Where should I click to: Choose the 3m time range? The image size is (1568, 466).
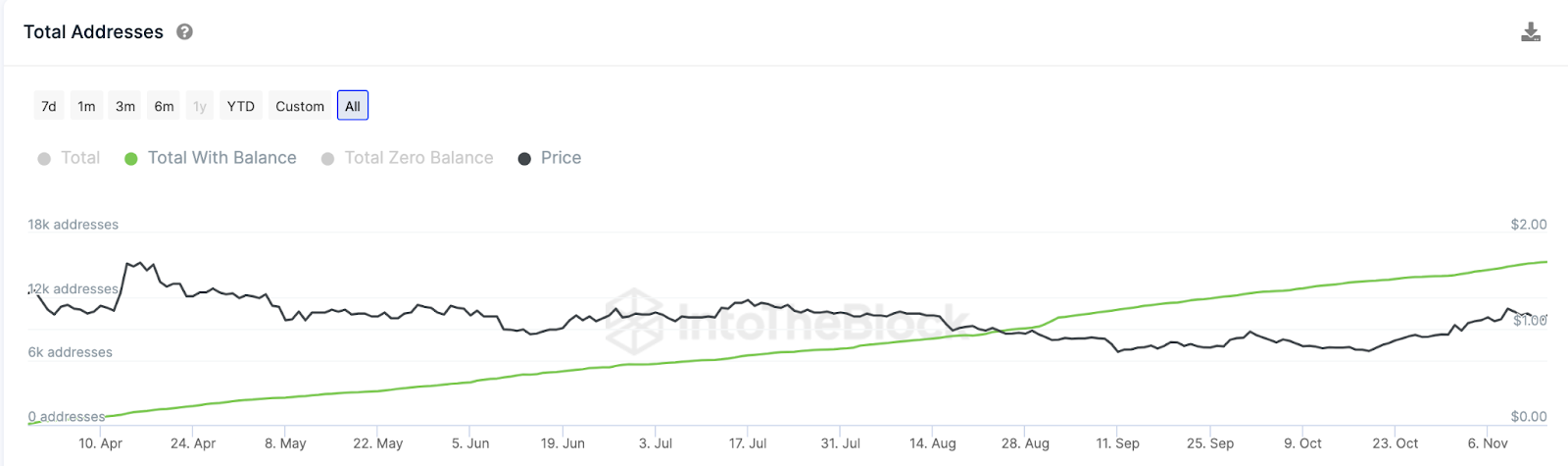tap(125, 106)
